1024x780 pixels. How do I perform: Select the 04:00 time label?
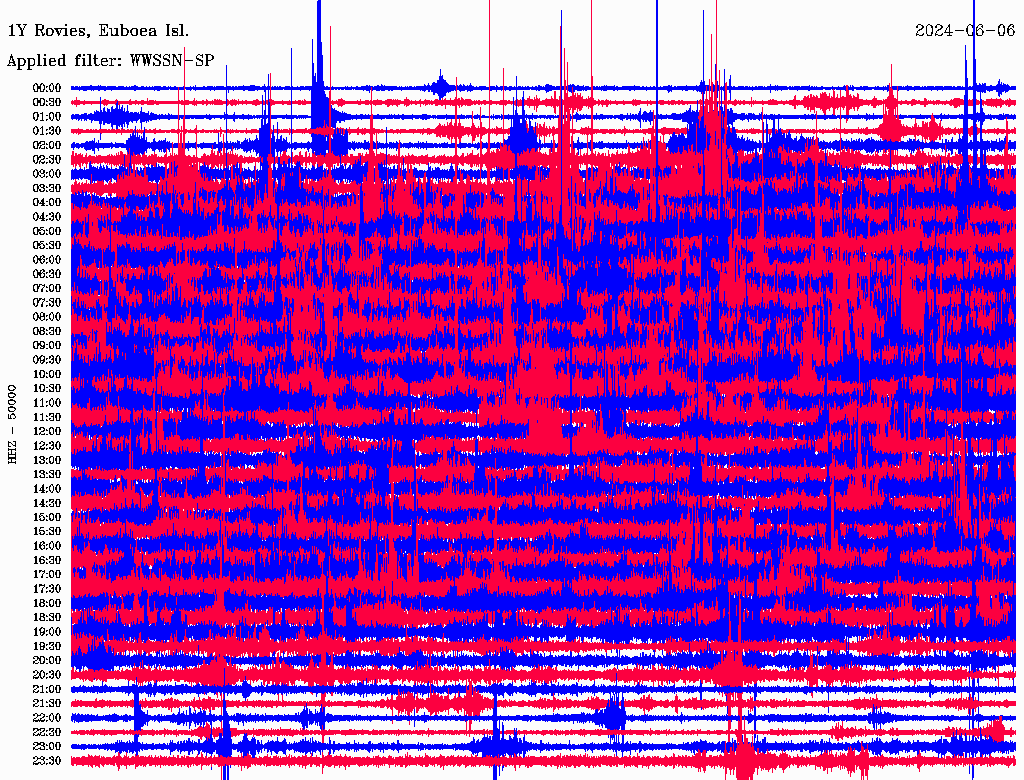point(47,203)
